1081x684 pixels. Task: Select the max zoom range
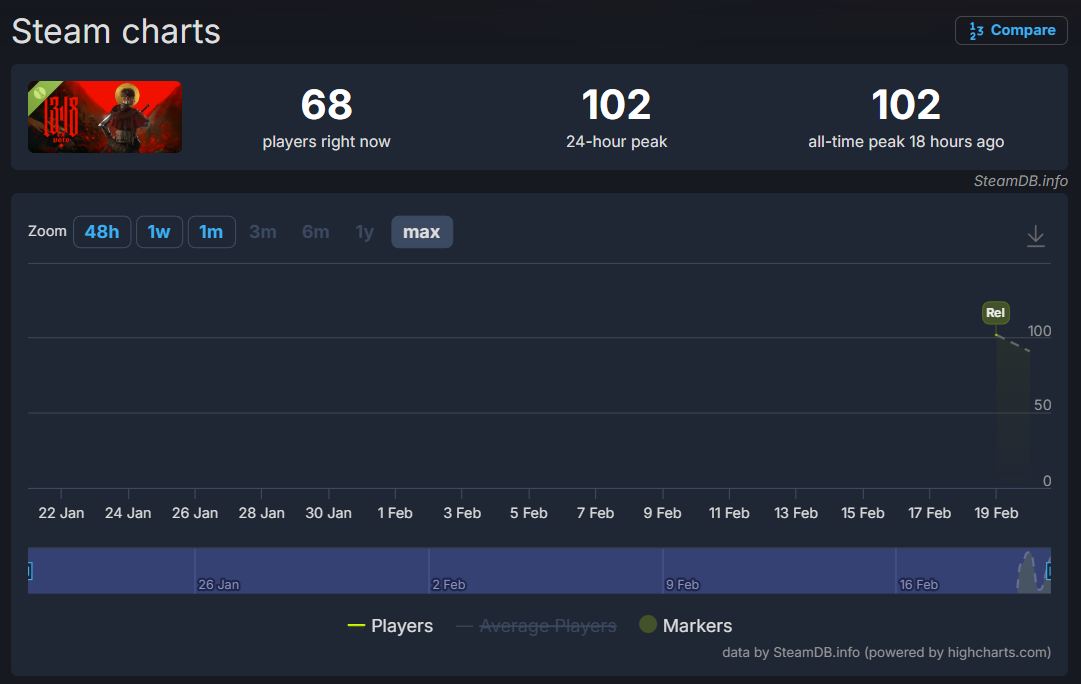[x=422, y=232]
